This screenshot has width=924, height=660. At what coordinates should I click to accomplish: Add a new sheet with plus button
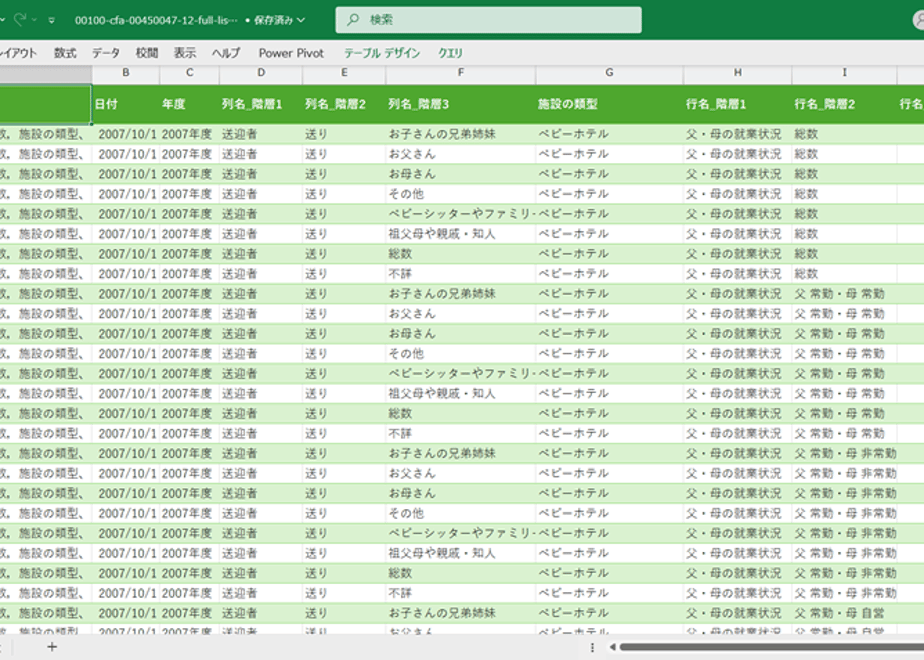[52, 647]
